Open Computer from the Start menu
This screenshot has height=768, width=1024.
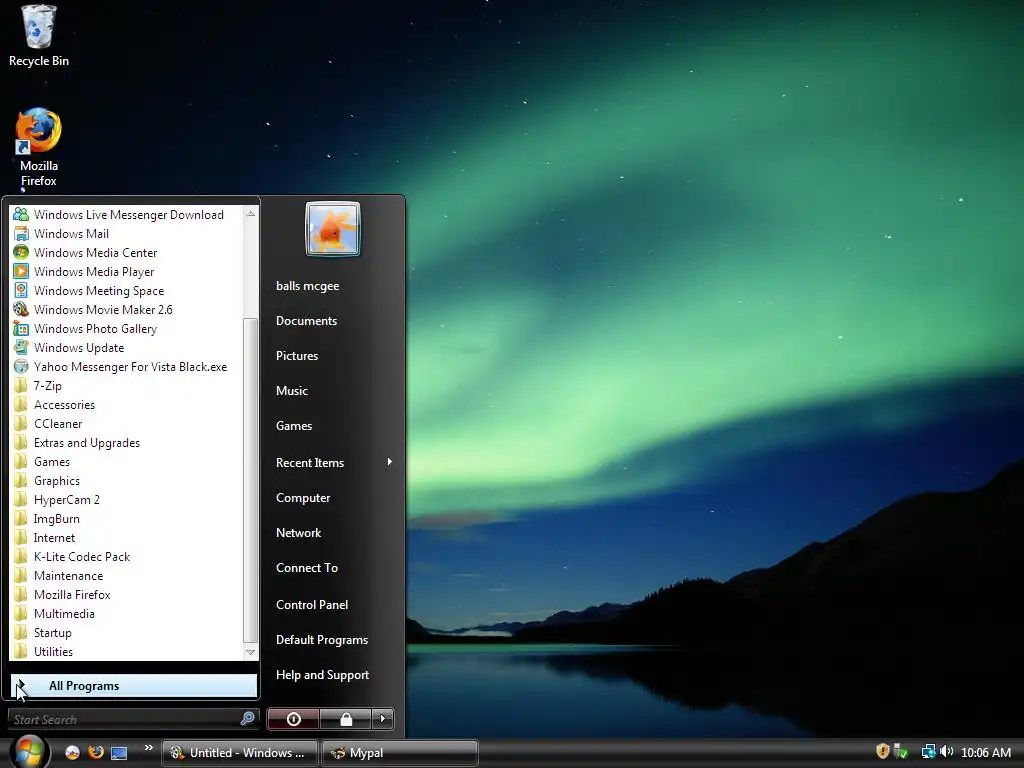(303, 497)
